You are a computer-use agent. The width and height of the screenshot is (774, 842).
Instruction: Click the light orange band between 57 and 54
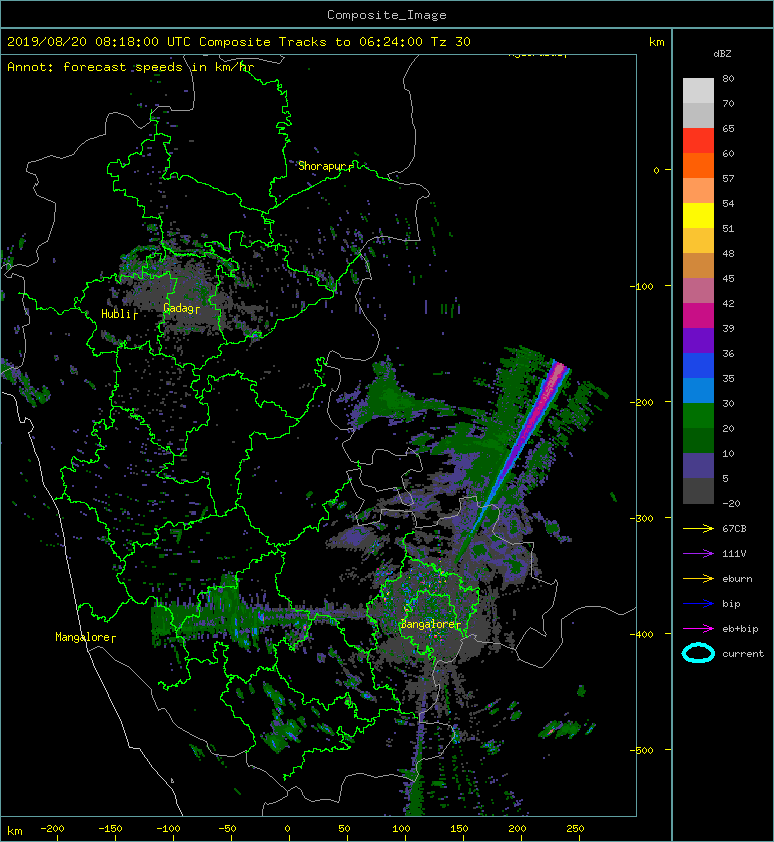698,190
